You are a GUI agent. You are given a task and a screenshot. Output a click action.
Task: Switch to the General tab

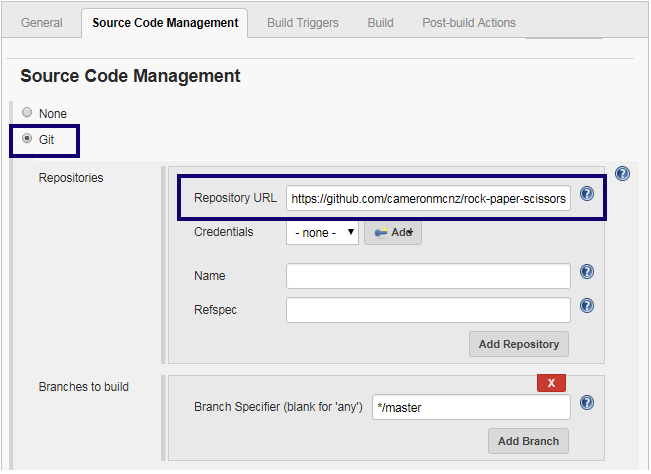[x=42, y=22]
